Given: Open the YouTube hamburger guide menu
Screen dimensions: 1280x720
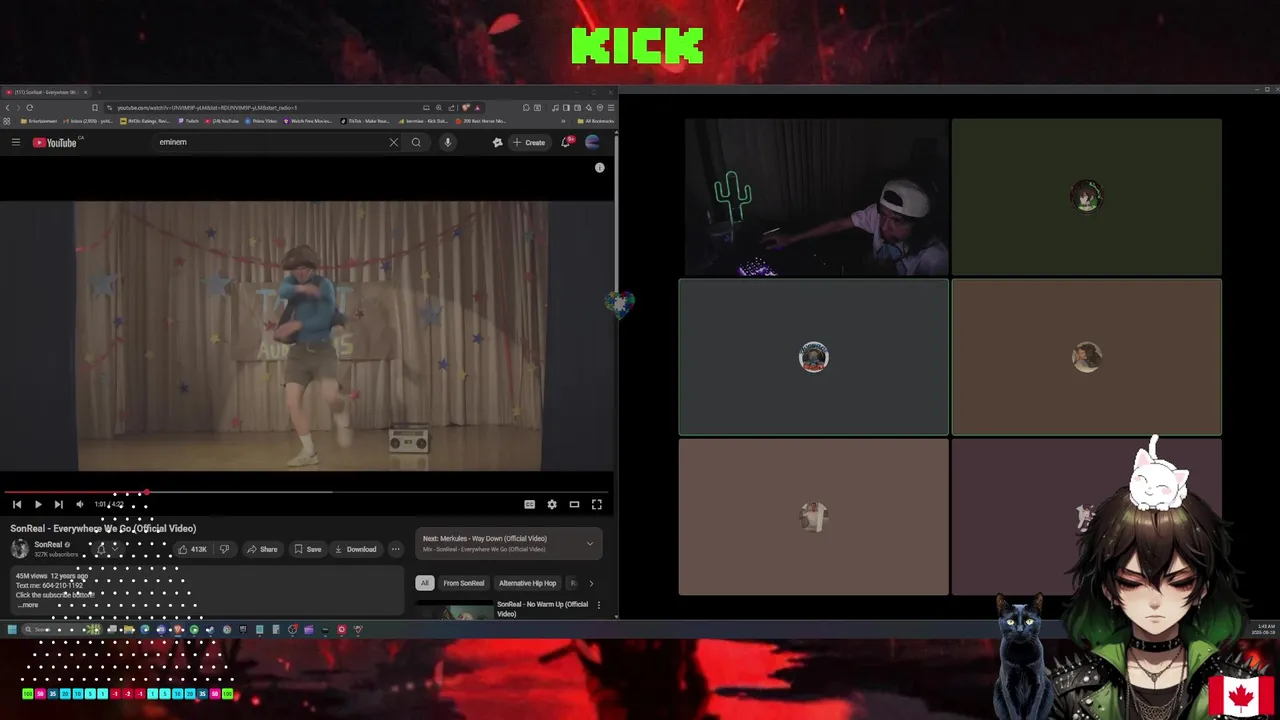Looking at the screenshot, I should pyautogui.click(x=16, y=142).
